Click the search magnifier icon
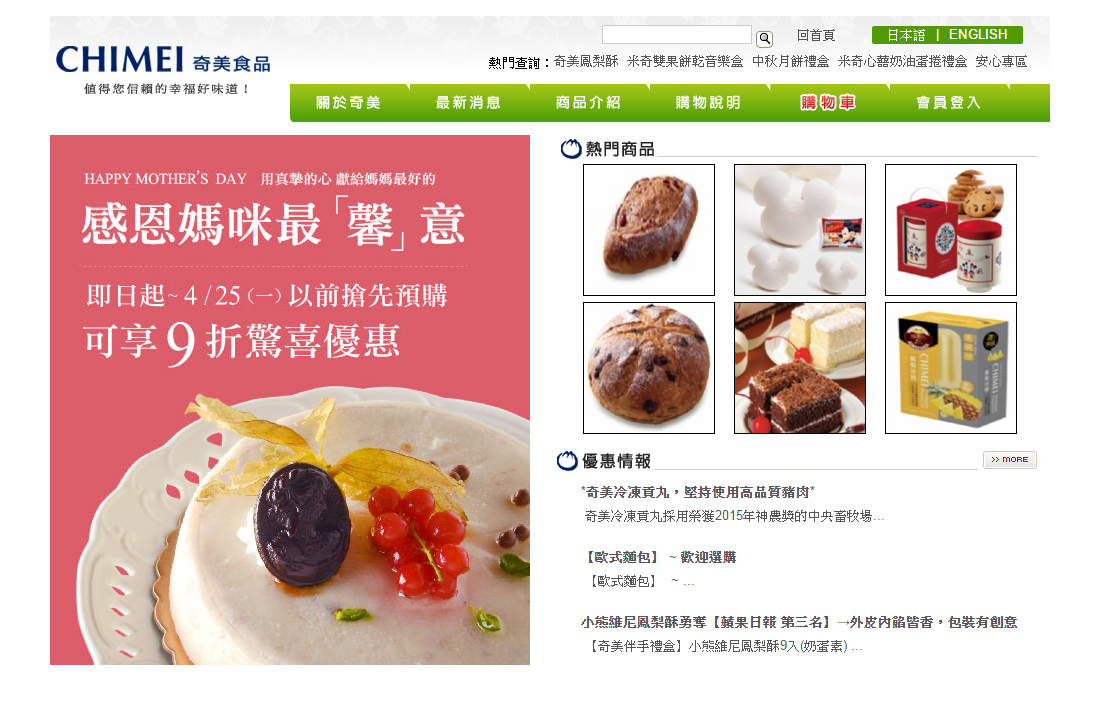 click(765, 39)
